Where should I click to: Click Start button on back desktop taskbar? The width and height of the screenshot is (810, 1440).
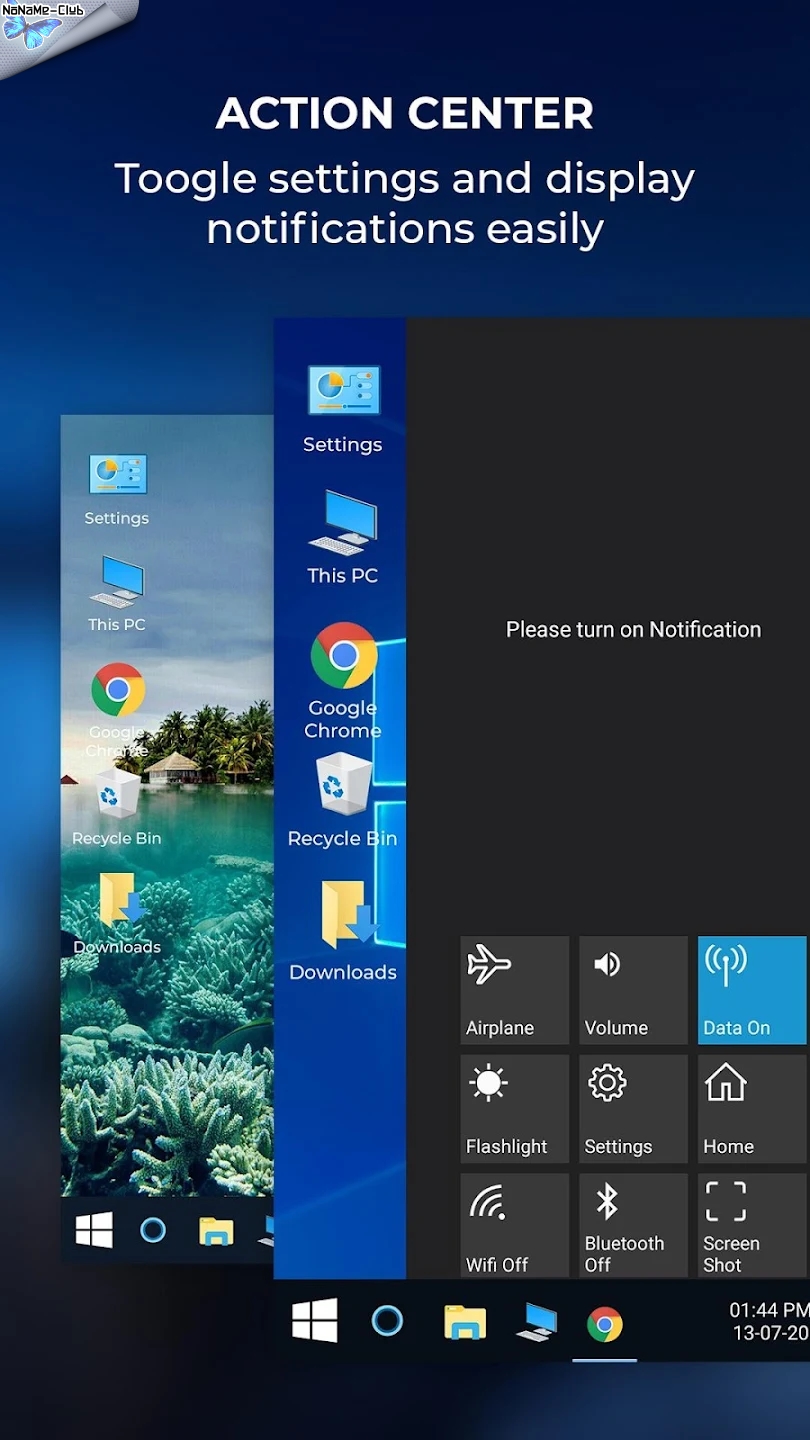pyautogui.click(x=94, y=1230)
